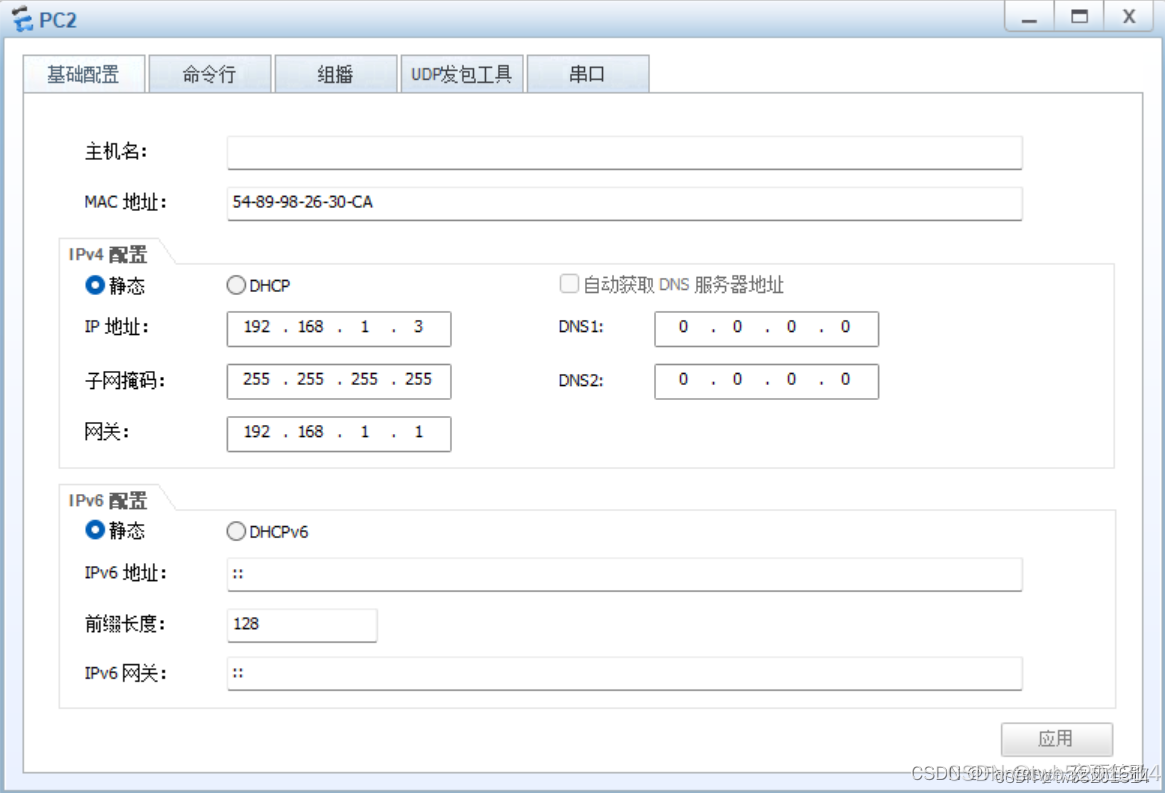1165x793 pixels.
Task: Click the MAC 地址 field 54-89-98-26-30-CA
Action: pyautogui.click(x=624, y=203)
